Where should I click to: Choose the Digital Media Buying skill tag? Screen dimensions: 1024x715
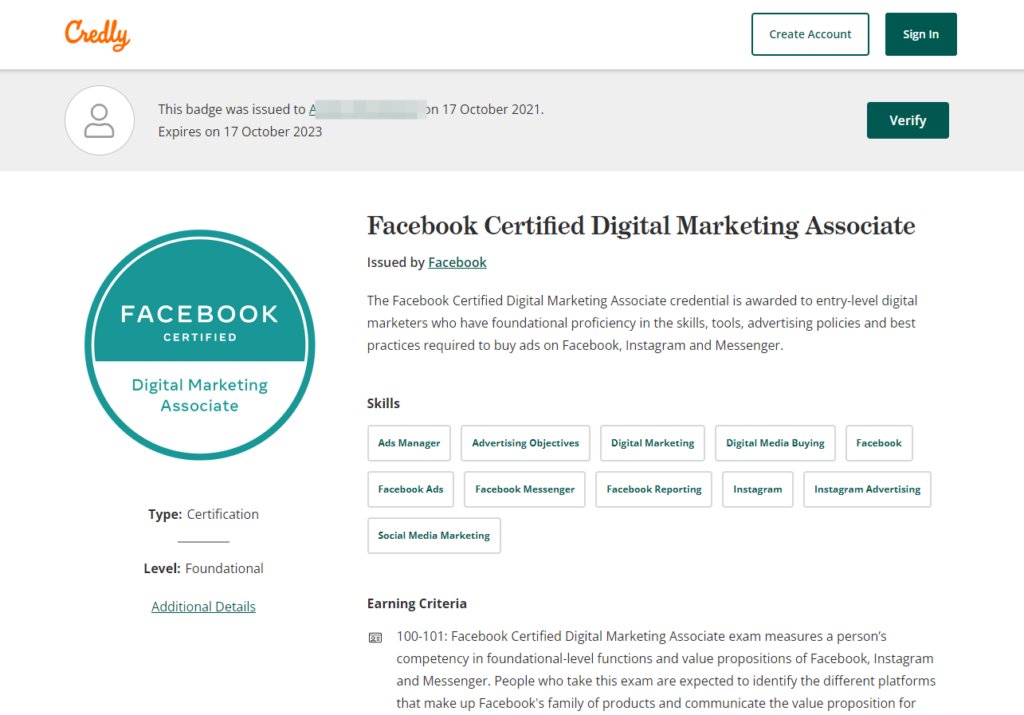click(775, 443)
